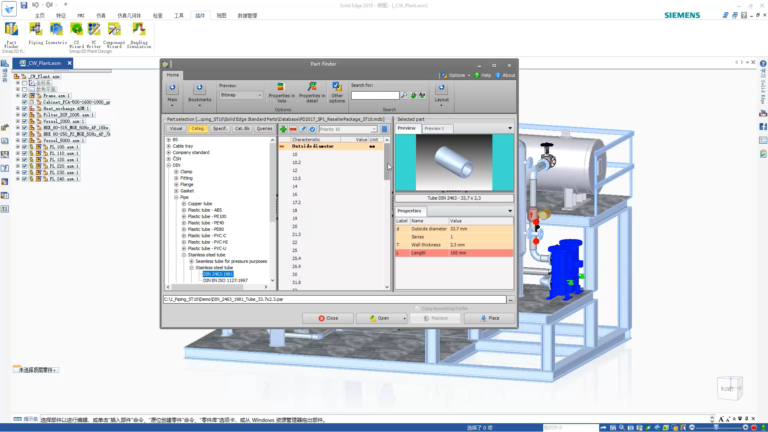Click the Layout blue arrow button

(x=441, y=88)
